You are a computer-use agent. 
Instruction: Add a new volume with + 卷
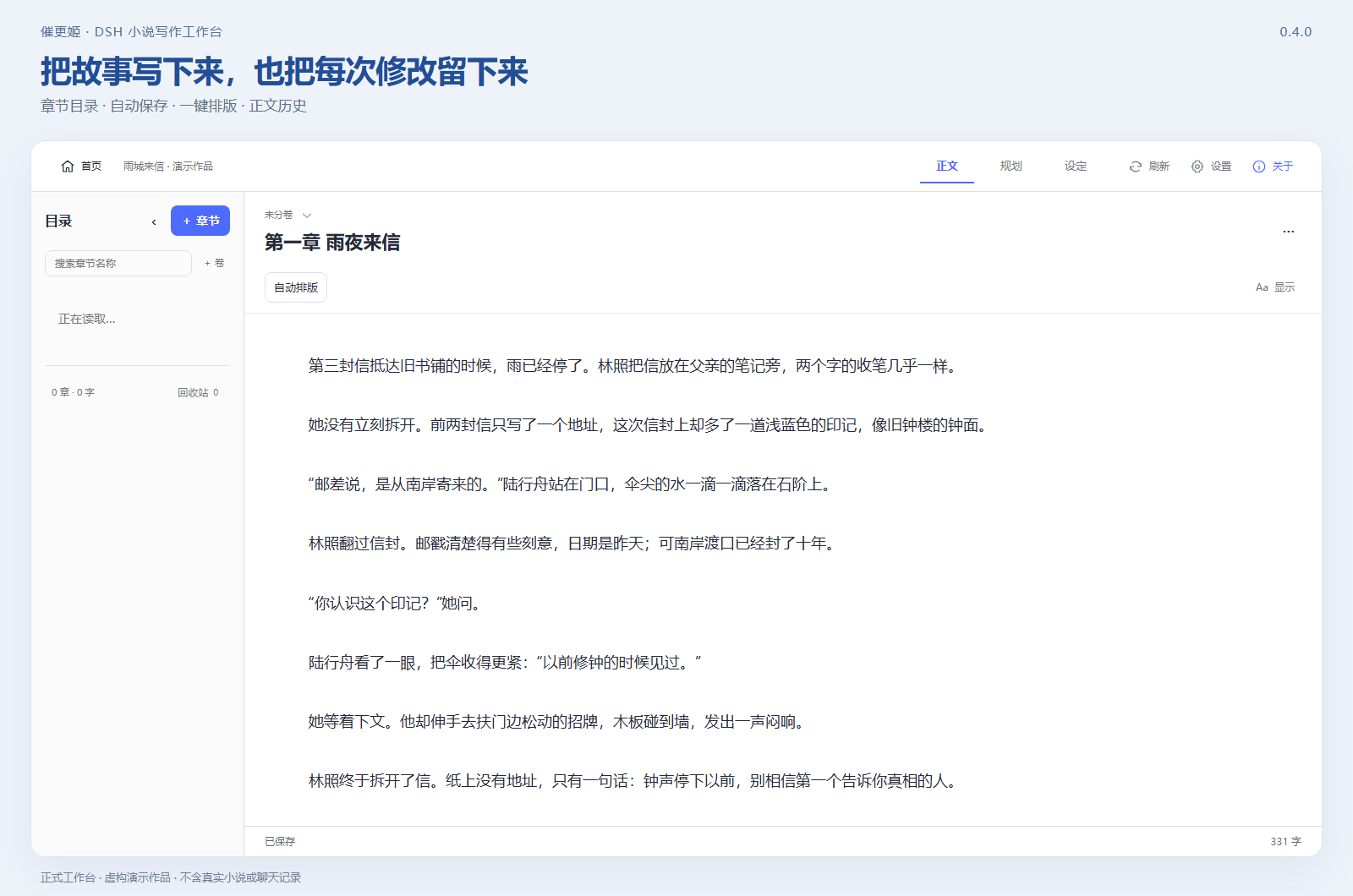pyautogui.click(x=214, y=264)
